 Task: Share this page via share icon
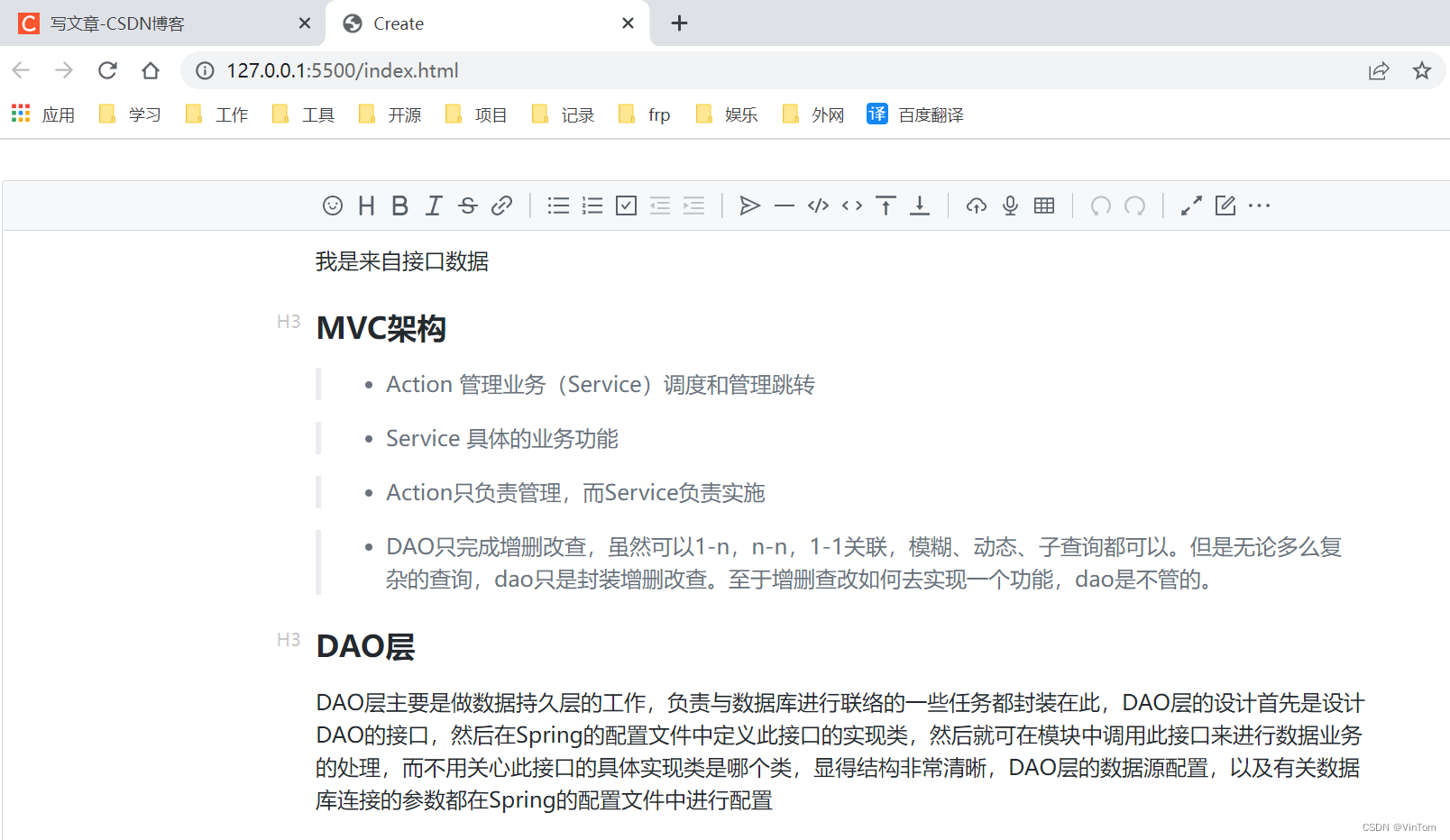(1379, 70)
